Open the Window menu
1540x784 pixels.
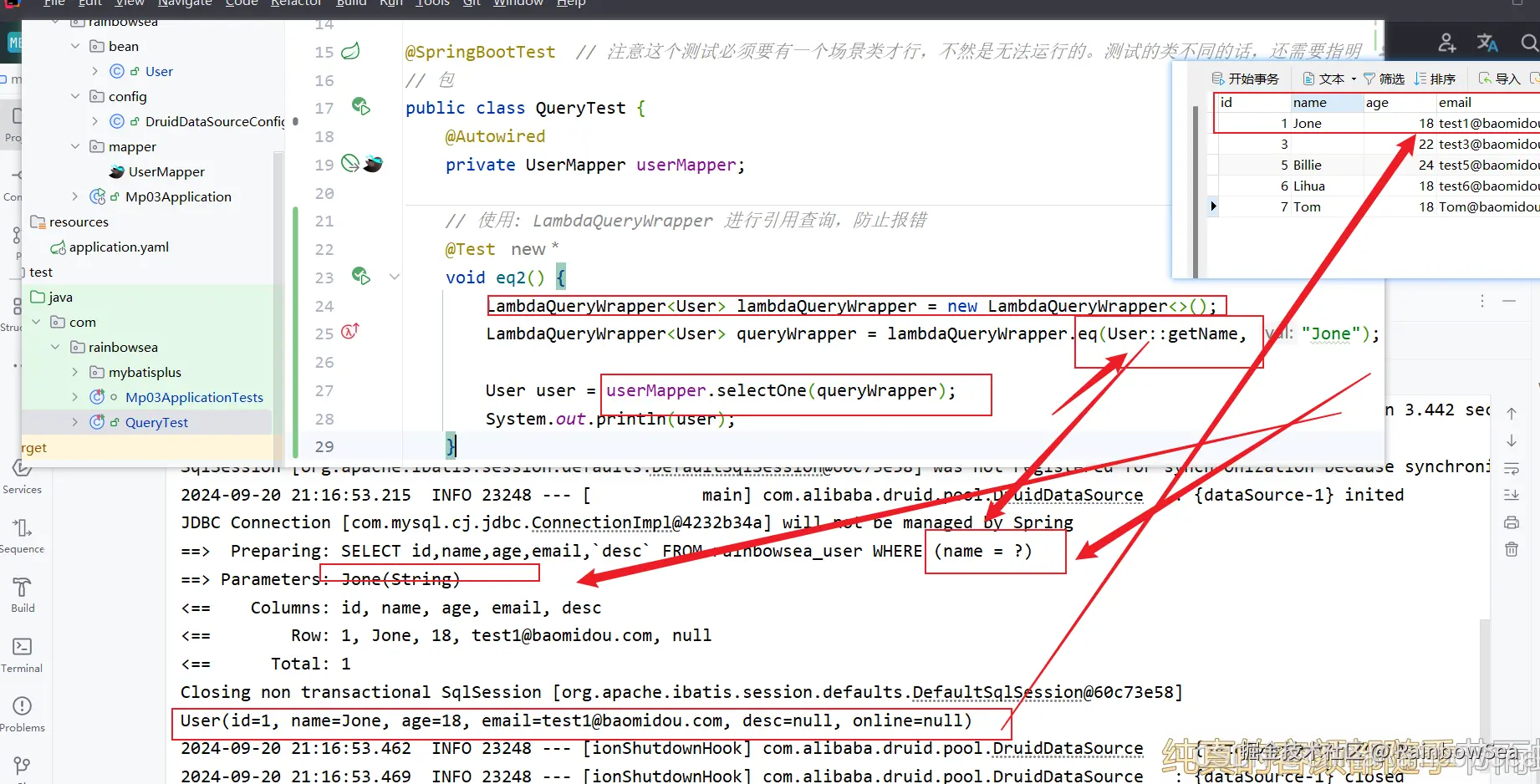click(x=518, y=3)
